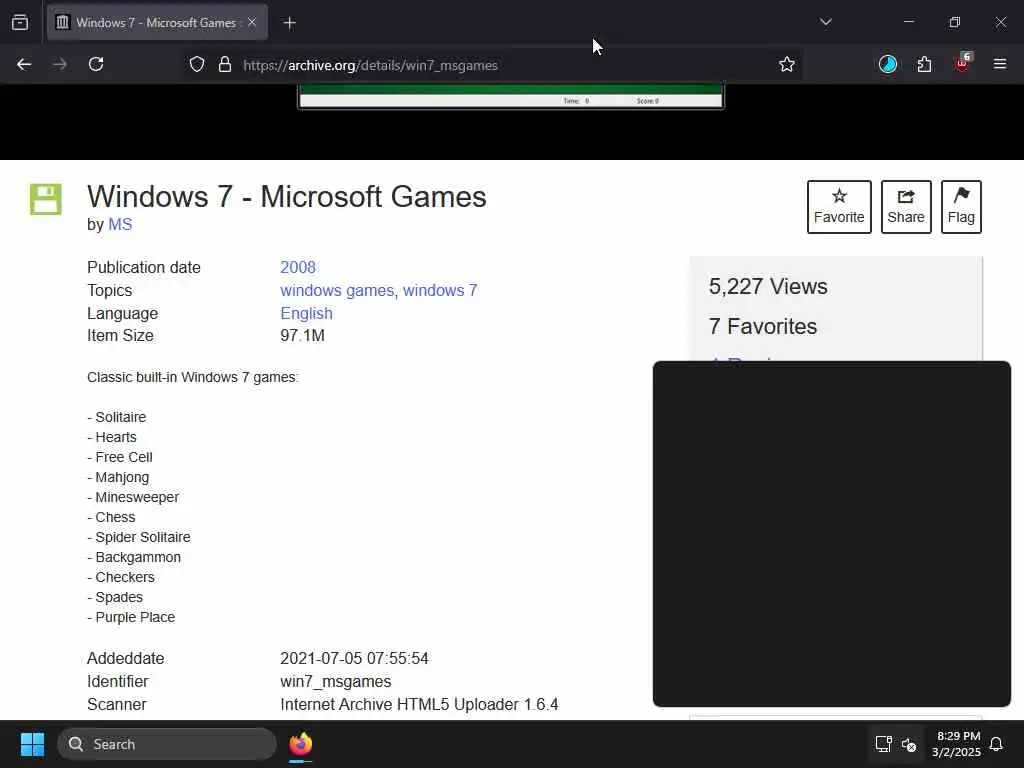This screenshot has width=1024, height=768.
Task: Open the Extensions puzzle icon
Action: [924, 64]
